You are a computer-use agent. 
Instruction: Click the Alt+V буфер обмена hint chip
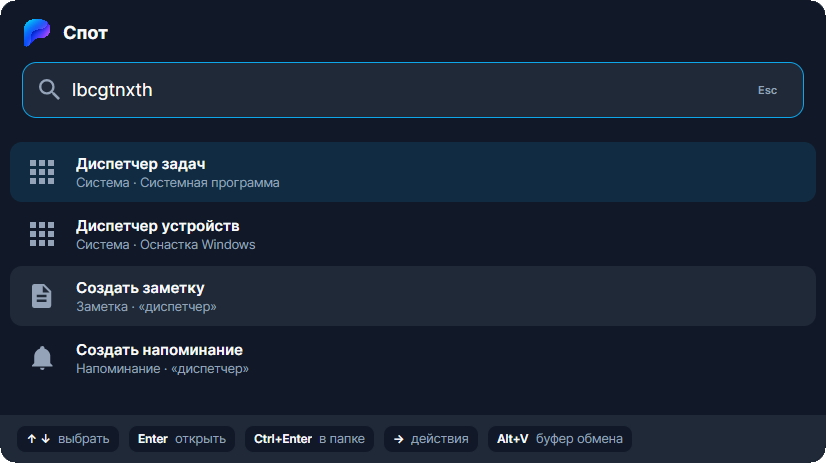tap(559, 439)
